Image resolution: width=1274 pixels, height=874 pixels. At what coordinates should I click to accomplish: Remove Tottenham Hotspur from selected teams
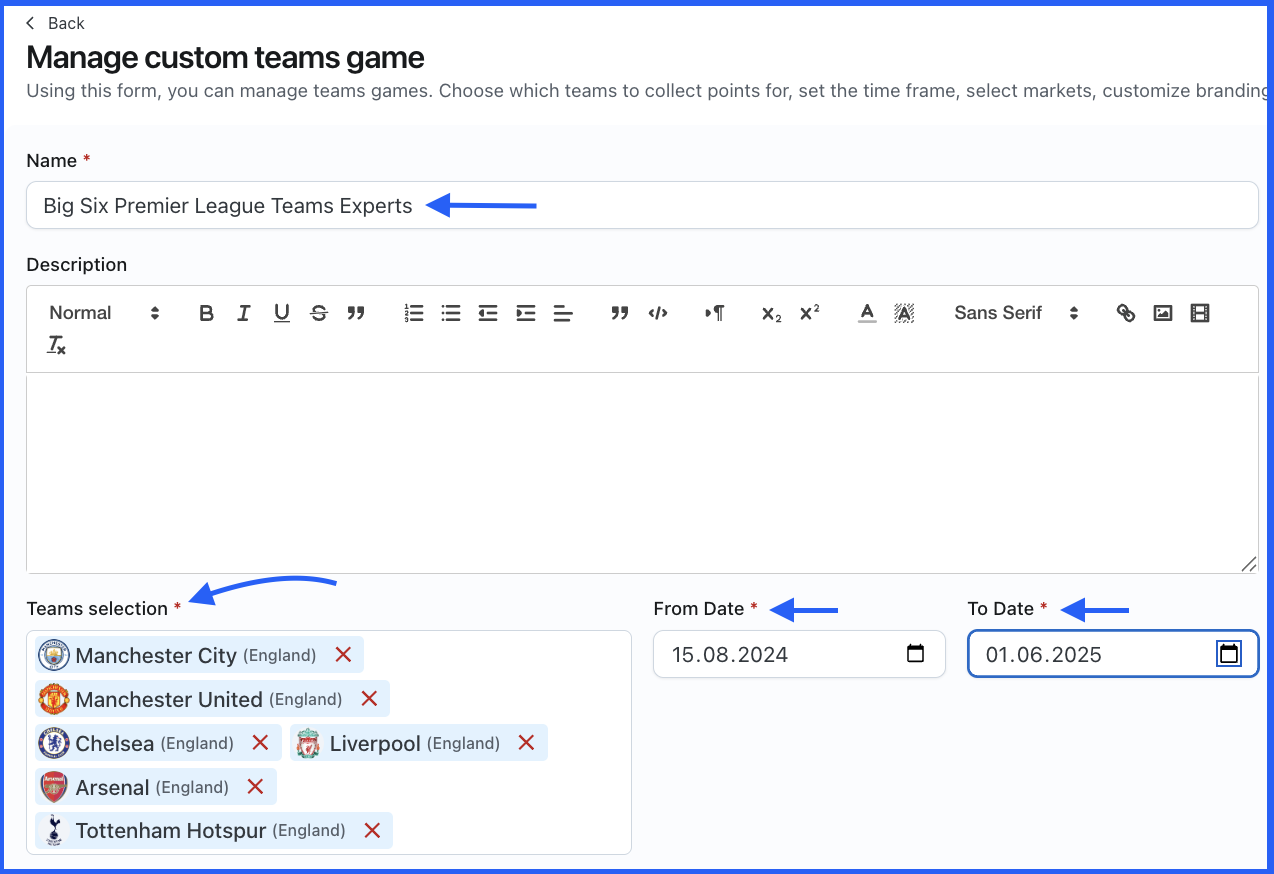pyautogui.click(x=372, y=830)
